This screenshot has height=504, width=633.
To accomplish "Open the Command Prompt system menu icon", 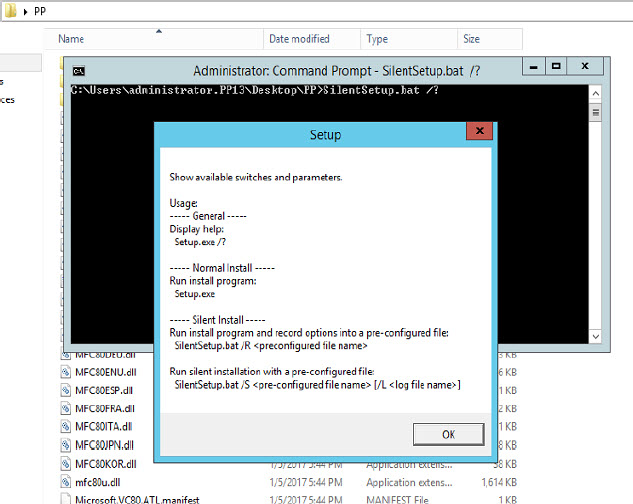I will click(x=78, y=71).
